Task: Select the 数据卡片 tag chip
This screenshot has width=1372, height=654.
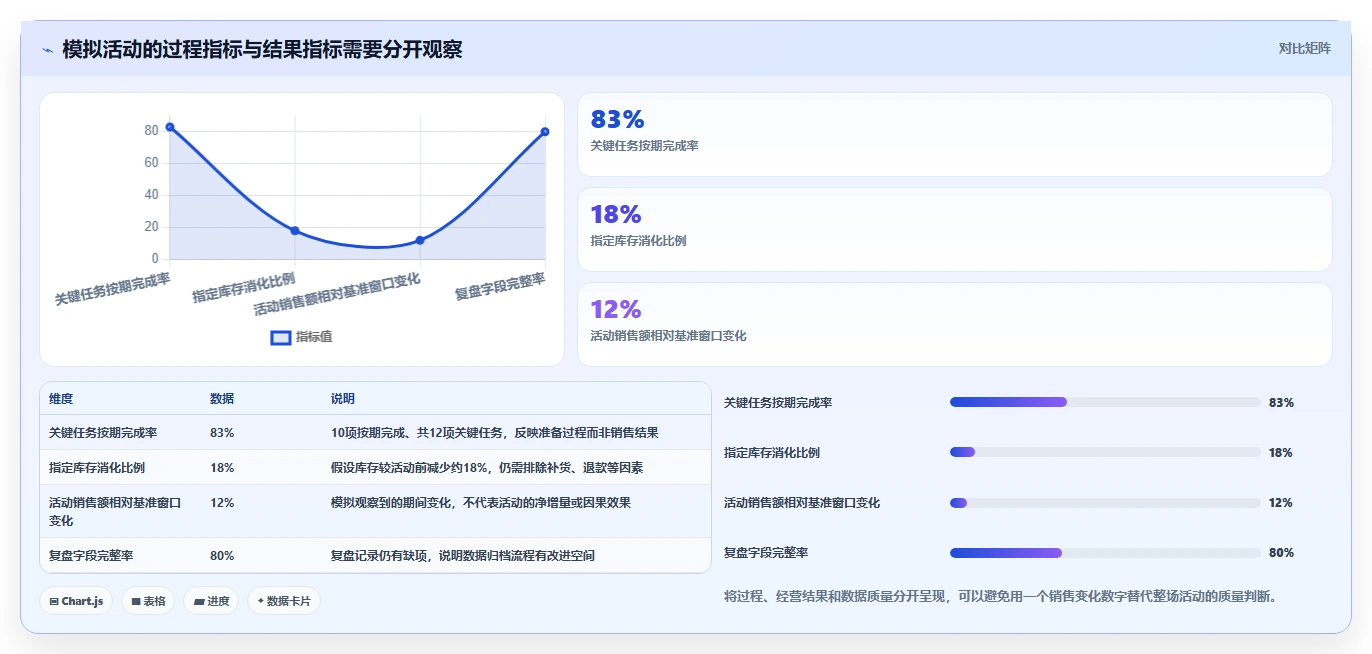Action: pyautogui.click(x=284, y=601)
